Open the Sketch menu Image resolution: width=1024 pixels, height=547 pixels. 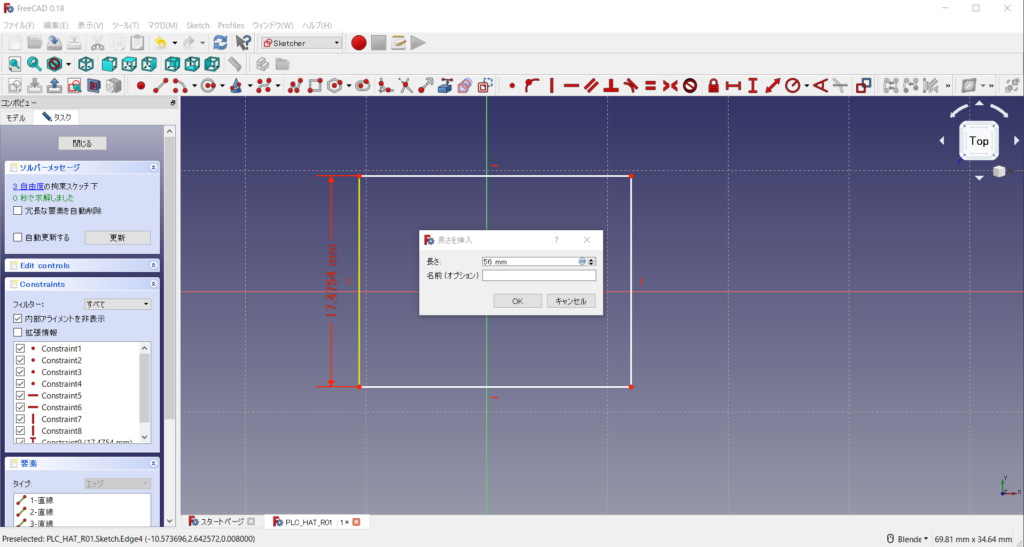pyautogui.click(x=198, y=25)
